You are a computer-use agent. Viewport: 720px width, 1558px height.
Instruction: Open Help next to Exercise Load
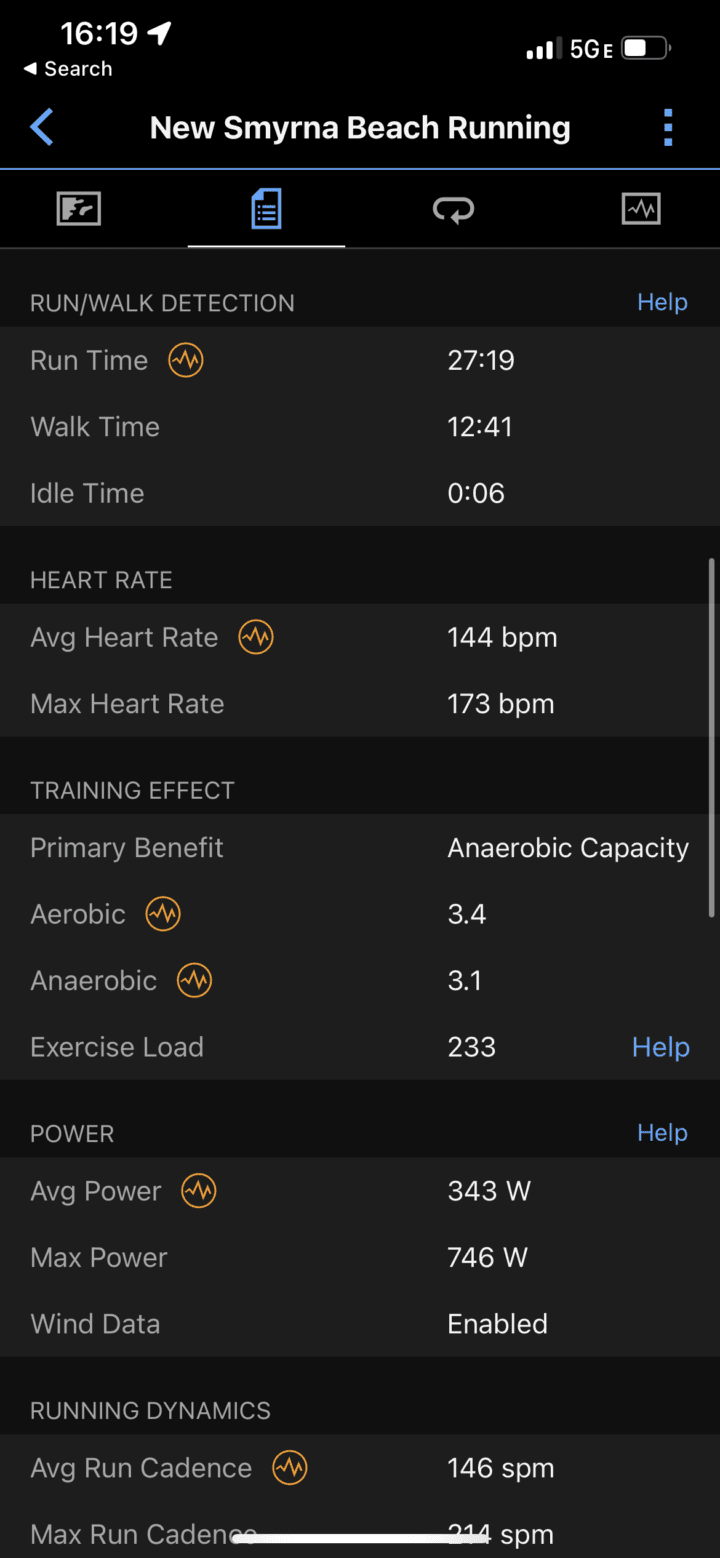[x=660, y=1047]
